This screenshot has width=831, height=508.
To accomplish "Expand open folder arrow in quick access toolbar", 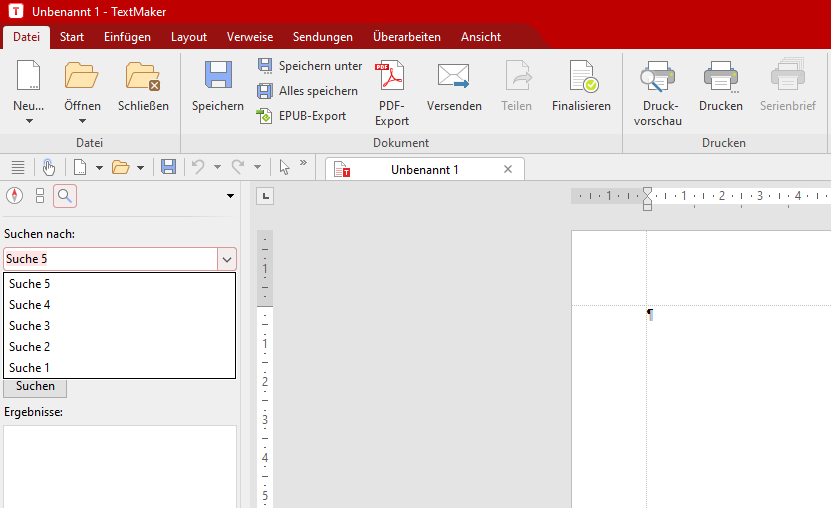I will (x=140, y=168).
